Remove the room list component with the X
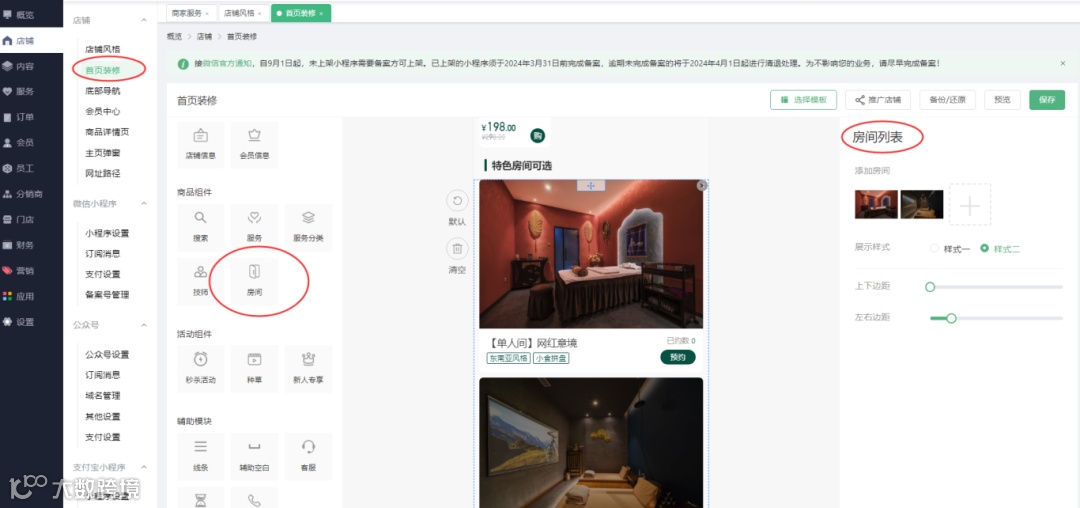 (702, 185)
